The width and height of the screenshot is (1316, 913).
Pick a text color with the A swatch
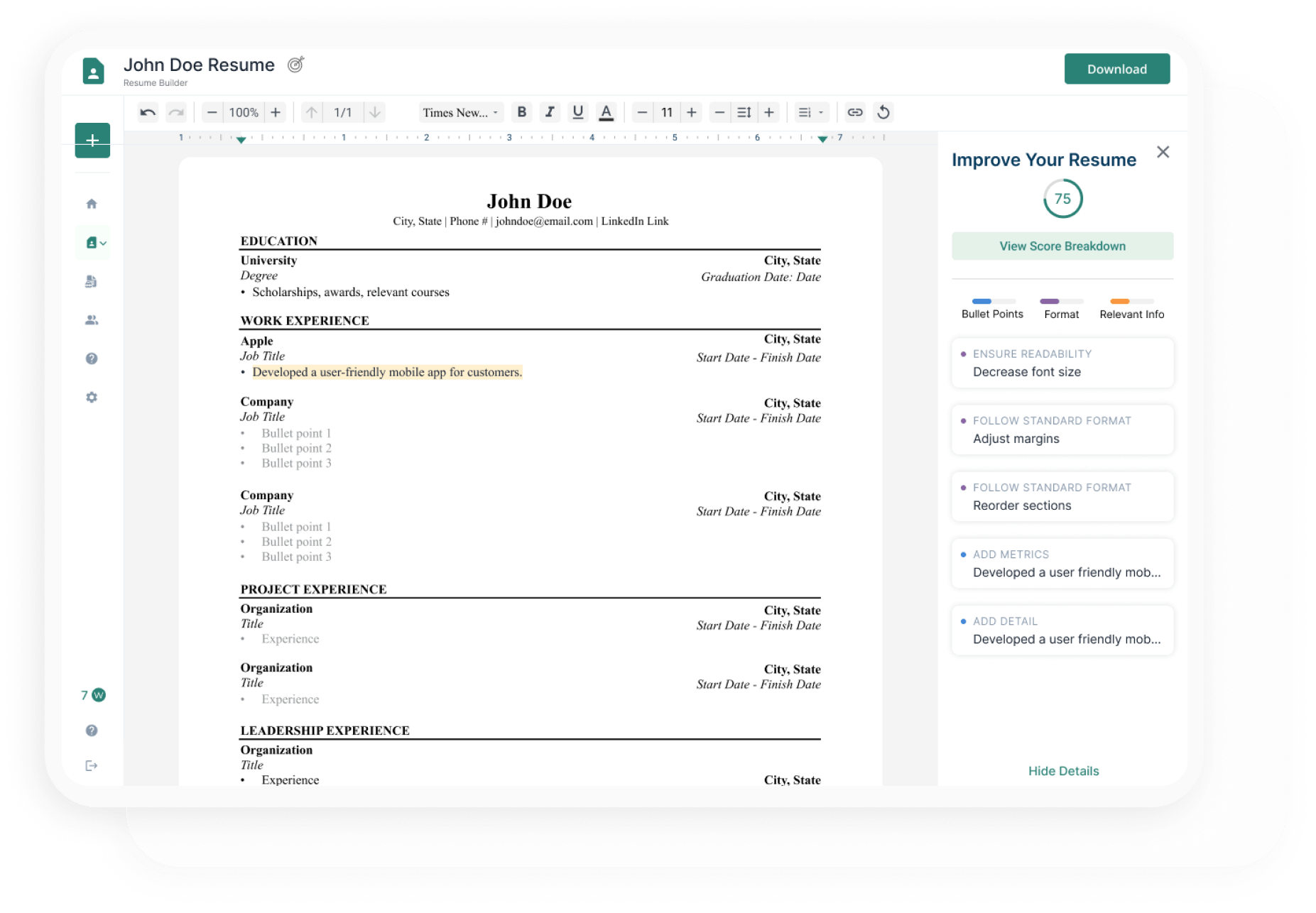(x=607, y=112)
